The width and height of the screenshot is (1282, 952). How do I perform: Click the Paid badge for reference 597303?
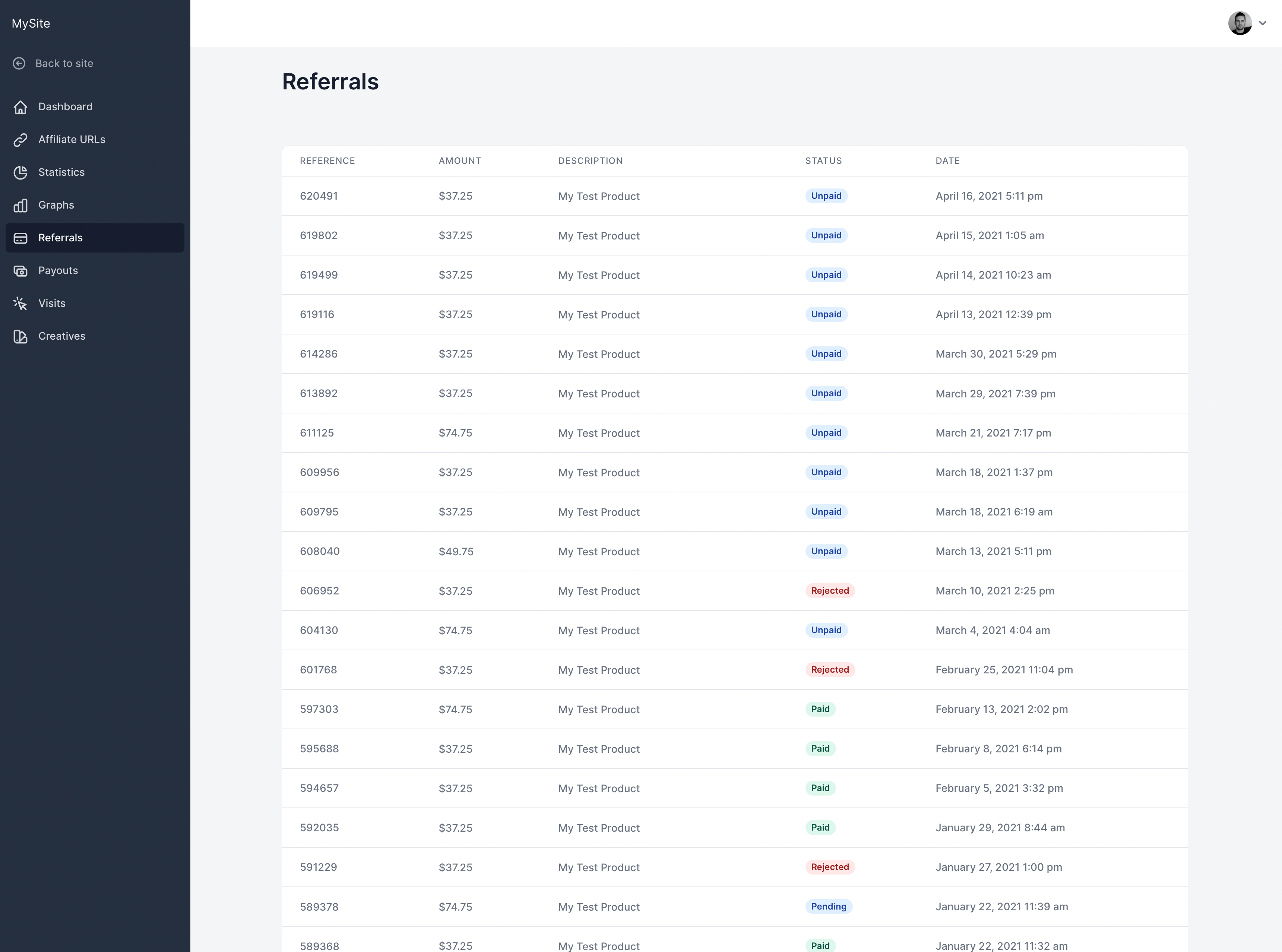coord(820,710)
